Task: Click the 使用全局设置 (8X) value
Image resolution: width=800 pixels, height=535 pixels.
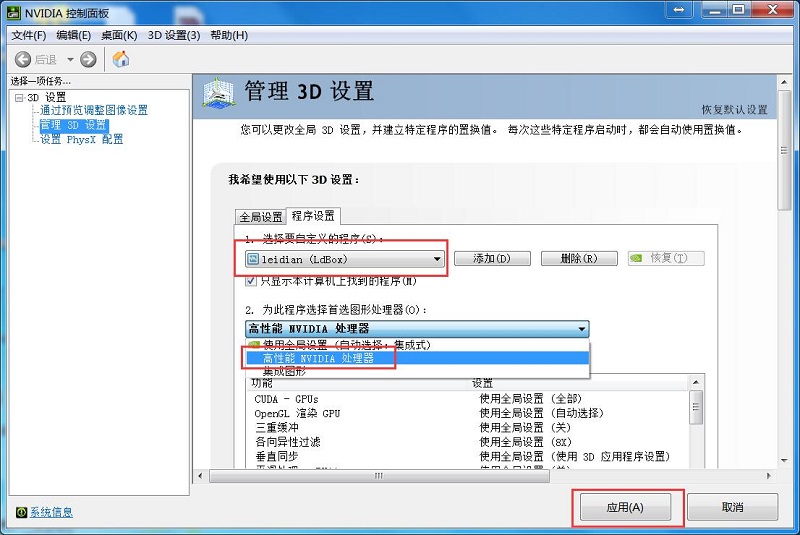Action: point(526,442)
